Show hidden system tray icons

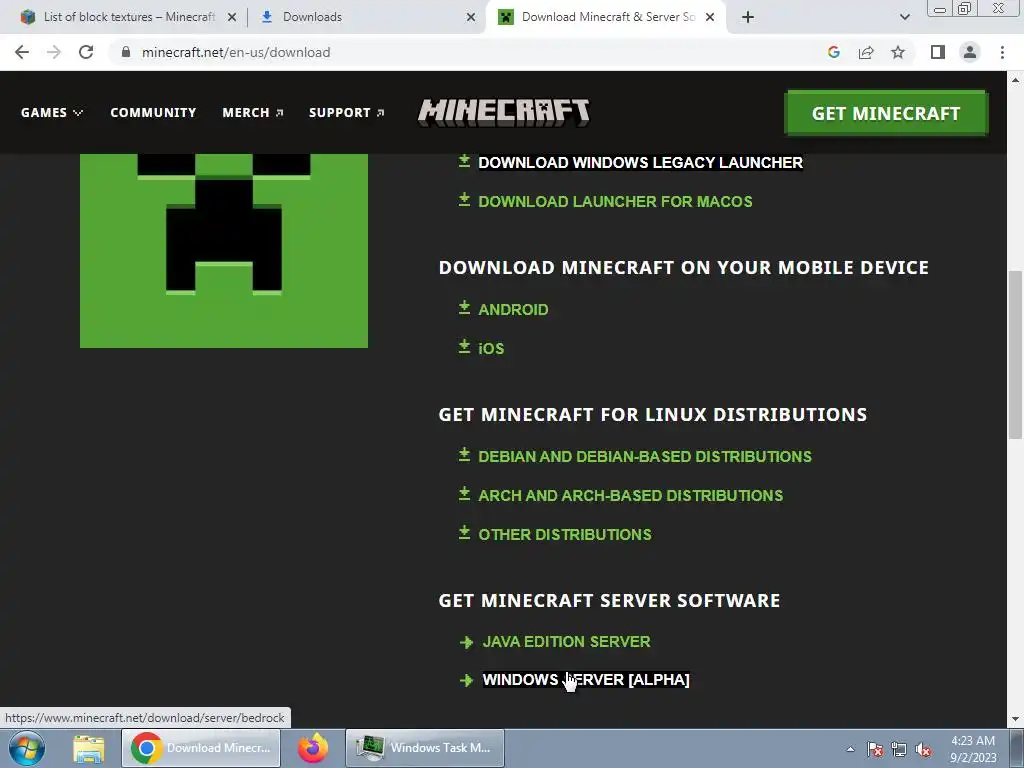850,750
